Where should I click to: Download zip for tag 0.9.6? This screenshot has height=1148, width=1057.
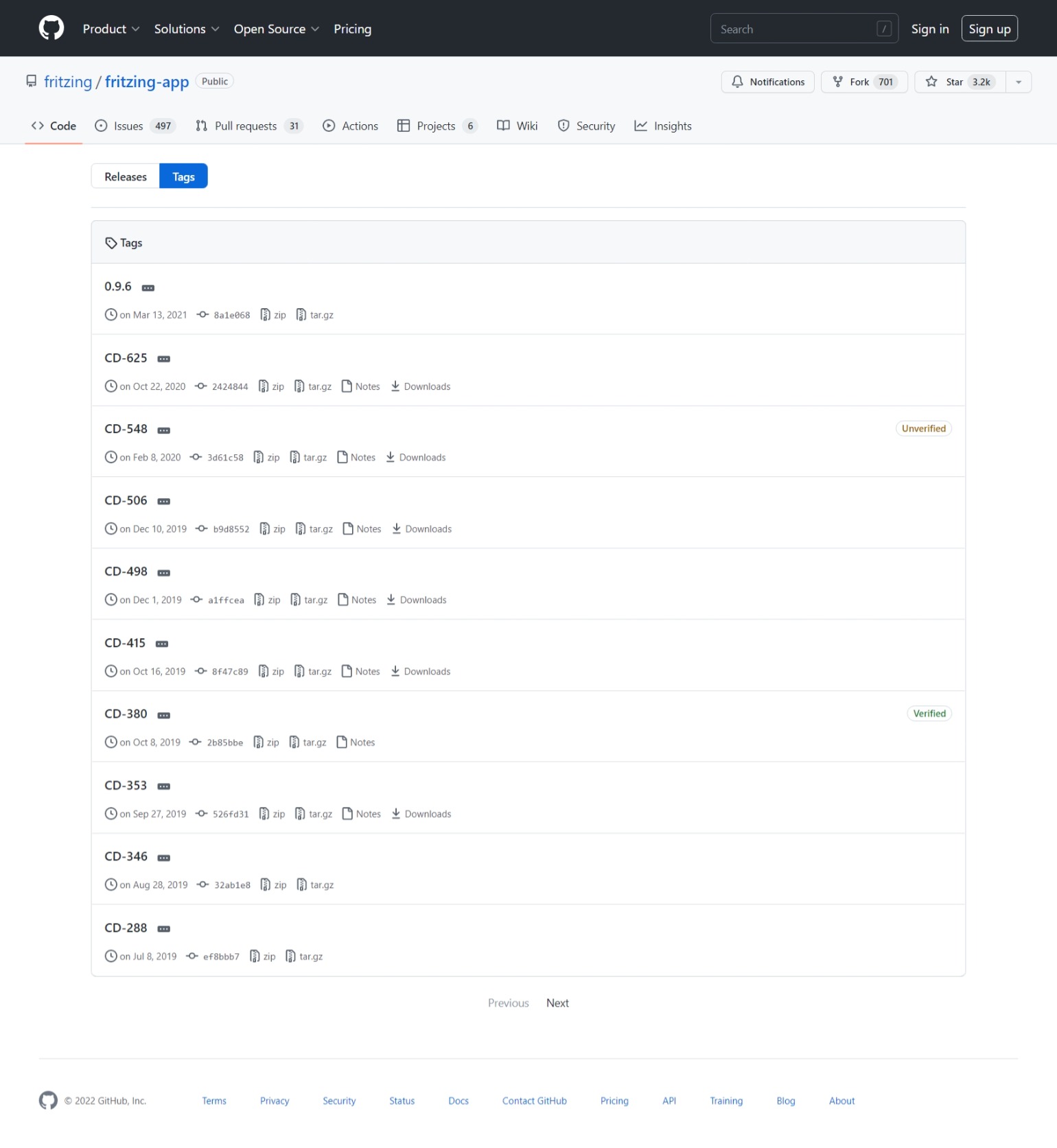pos(273,315)
